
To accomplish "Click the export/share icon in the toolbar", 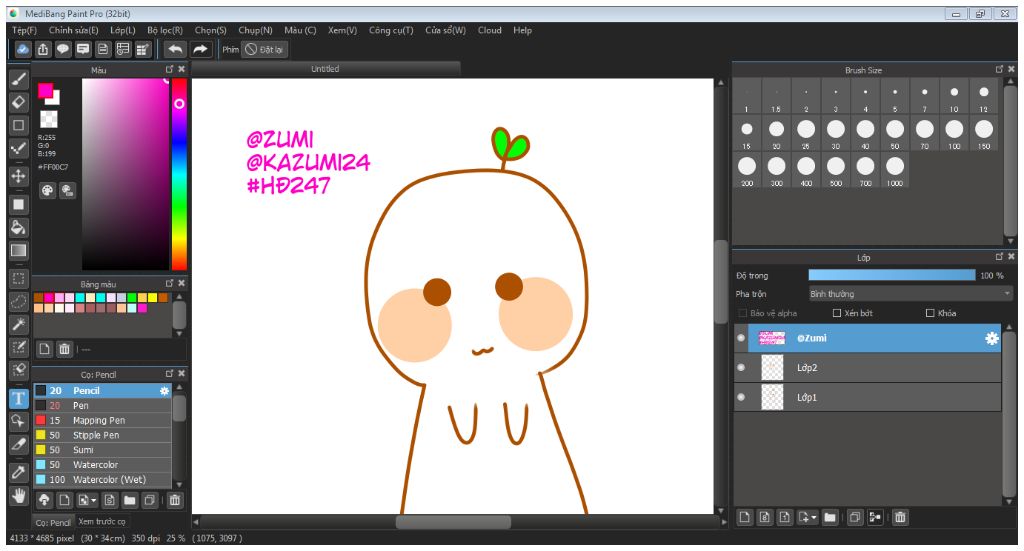I will [x=43, y=49].
